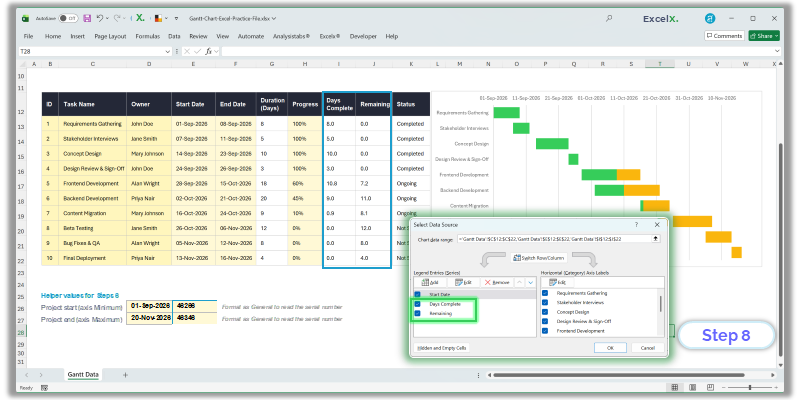Click the formula bar cancel X icon

(187, 51)
